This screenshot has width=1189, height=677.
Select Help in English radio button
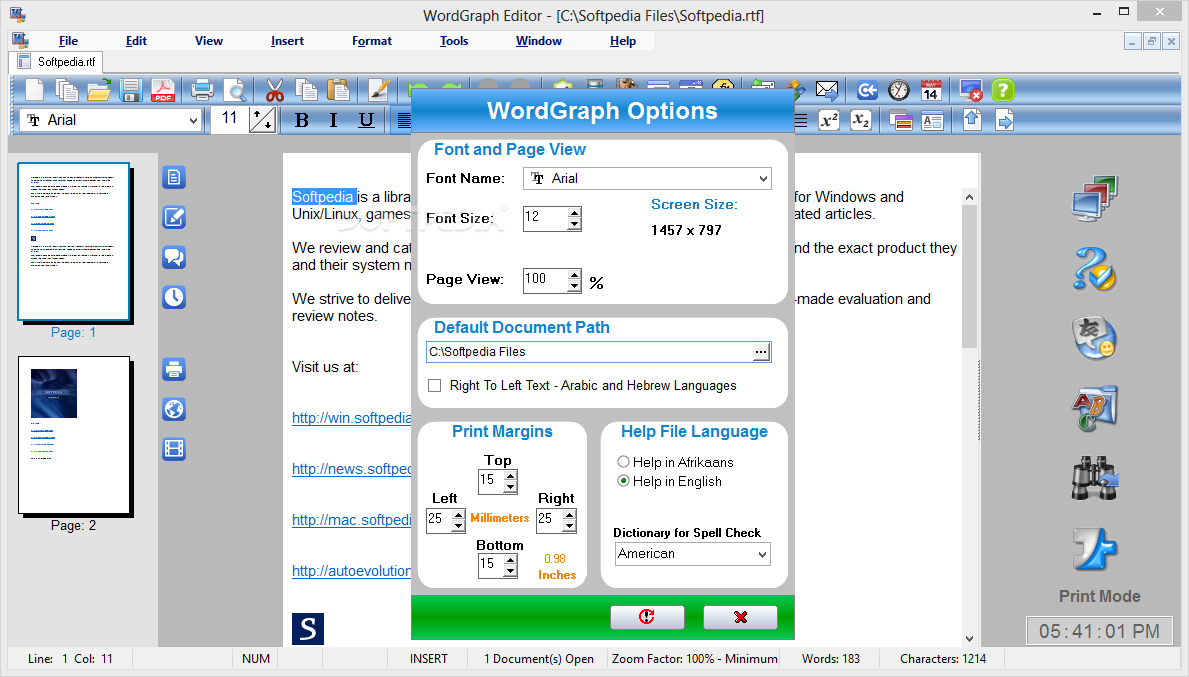(x=623, y=481)
